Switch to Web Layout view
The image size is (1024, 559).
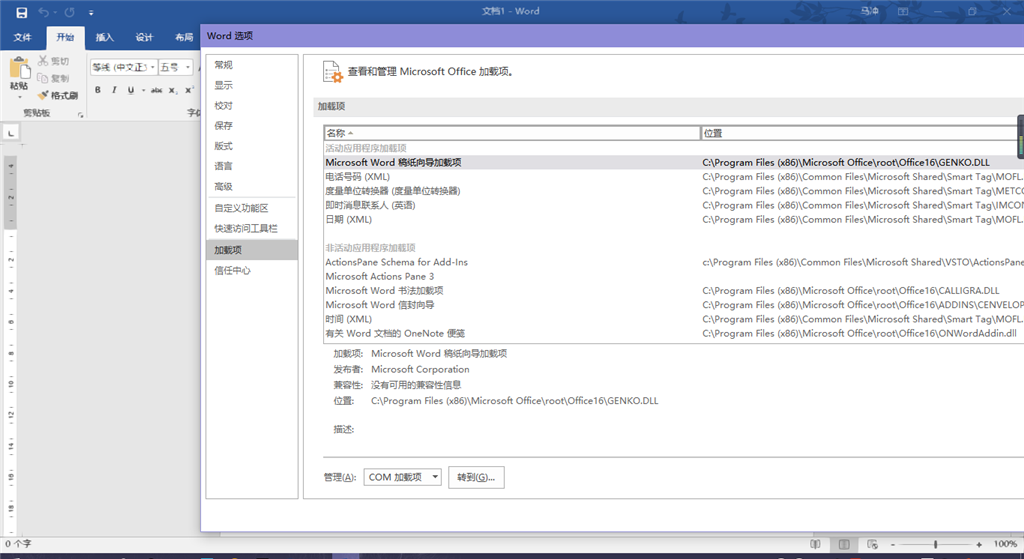coord(872,544)
